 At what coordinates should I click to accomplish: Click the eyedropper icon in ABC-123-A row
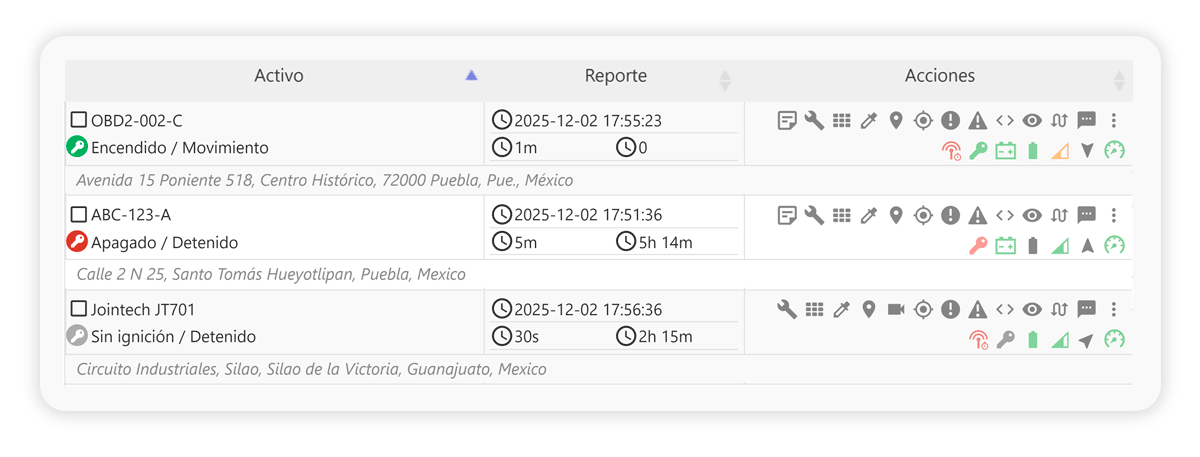coord(869,215)
